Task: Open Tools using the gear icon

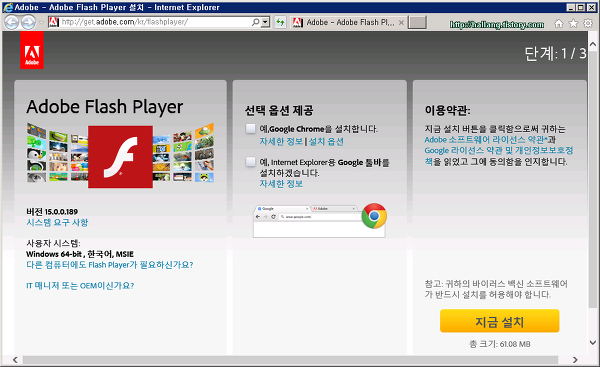Action: (588, 23)
